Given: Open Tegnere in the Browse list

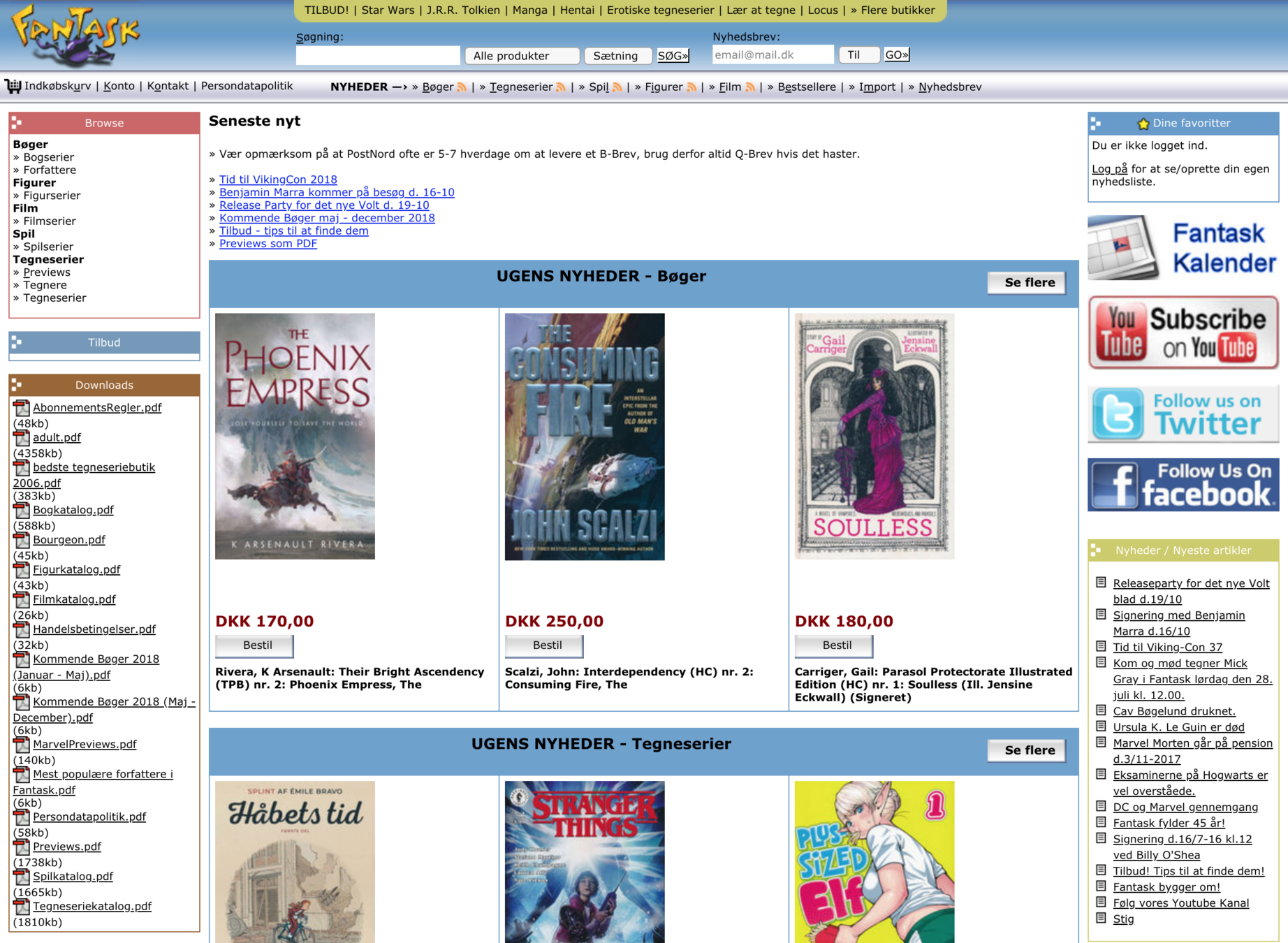Looking at the screenshot, I should click(x=45, y=285).
